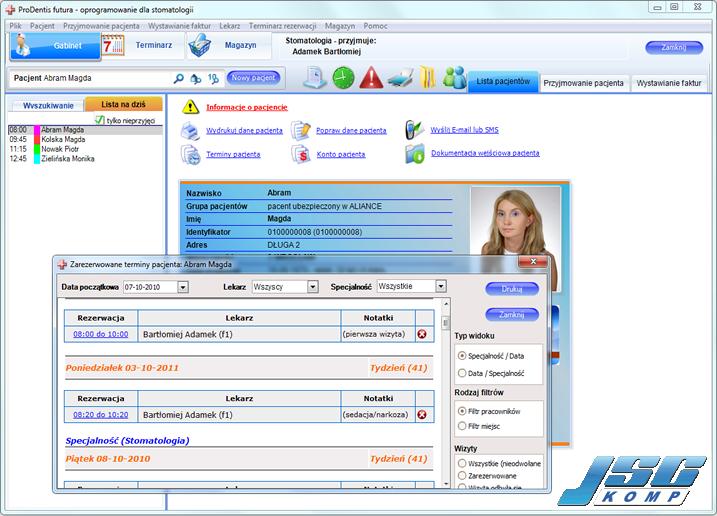Click the folder icon for Dokumentacja wejściowa
The image size is (717, 516).
[x=415, y=154]
